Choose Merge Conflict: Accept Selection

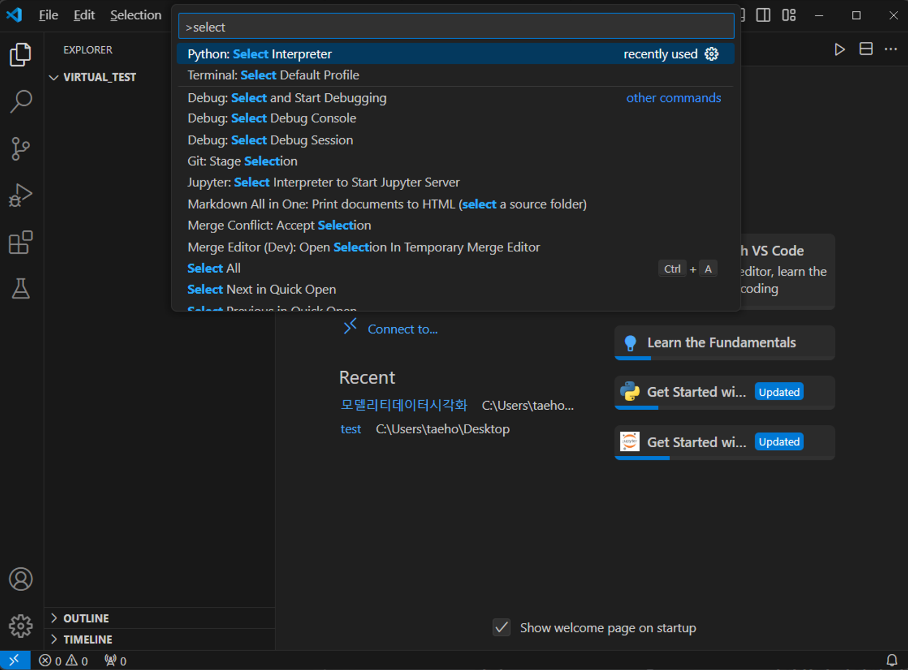click(456, 225)
